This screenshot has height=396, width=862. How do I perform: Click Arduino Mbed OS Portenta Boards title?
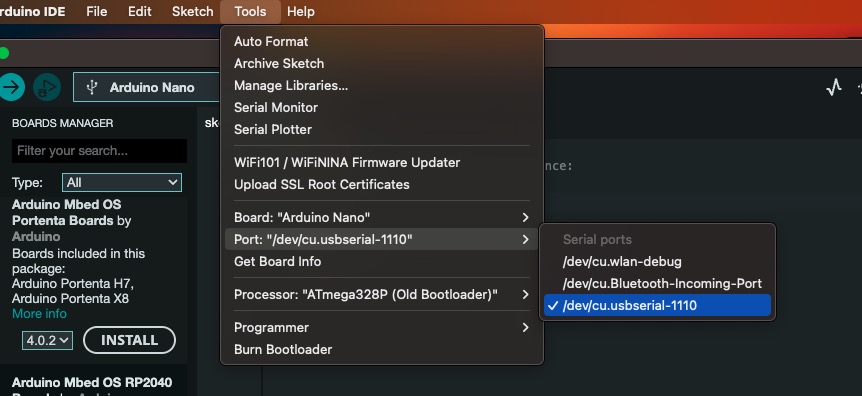[67, 212]
